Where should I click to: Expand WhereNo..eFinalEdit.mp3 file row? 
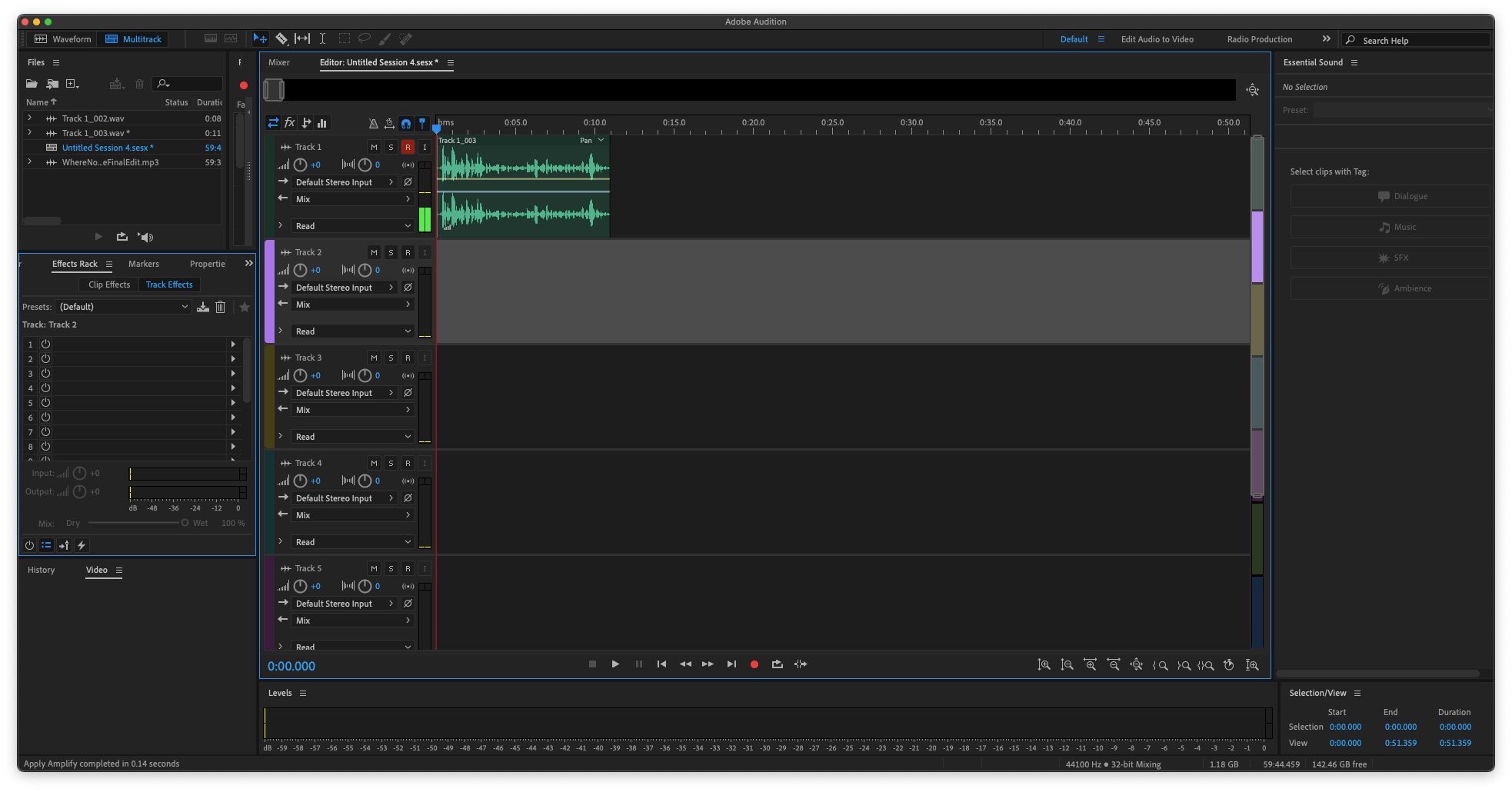click(x=29, y=162)
